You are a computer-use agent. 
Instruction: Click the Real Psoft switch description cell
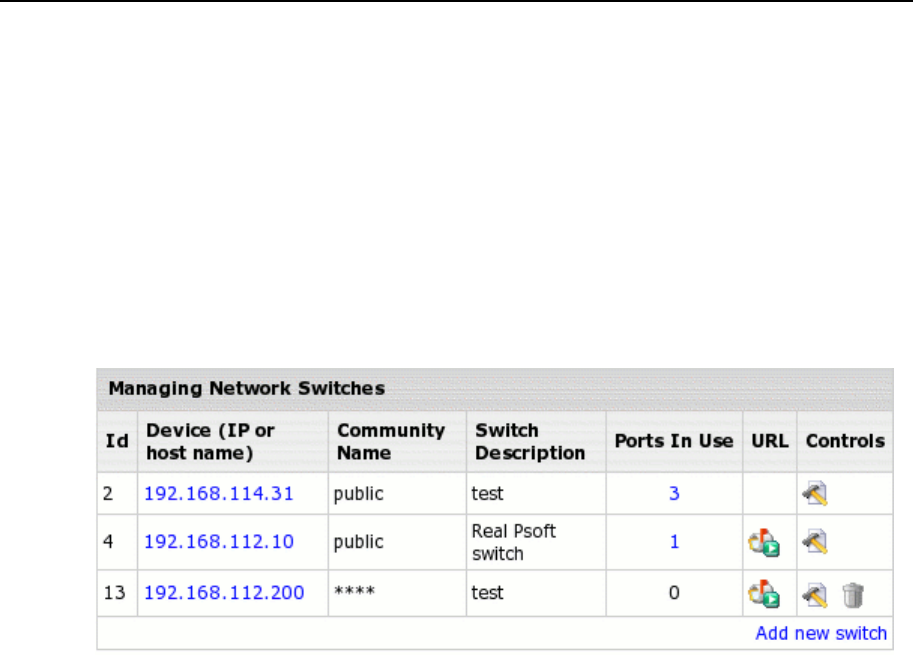click(x=513, y=541)
